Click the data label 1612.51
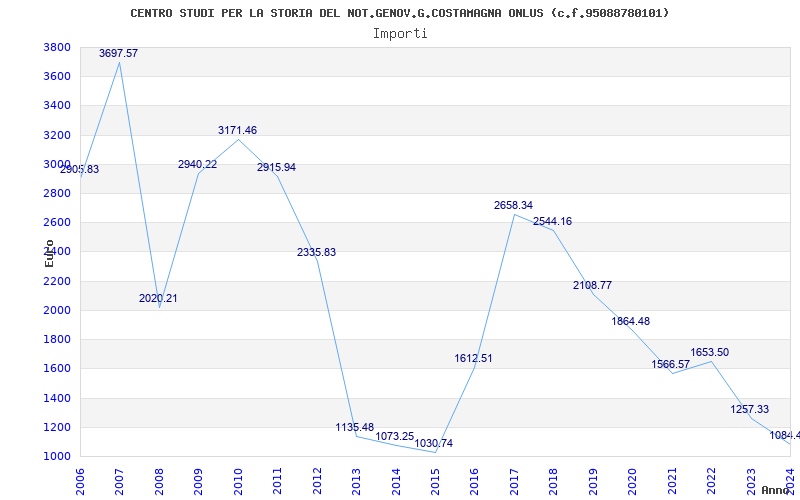Viewport: 800px width, 500px height. (x=473, y=358)
